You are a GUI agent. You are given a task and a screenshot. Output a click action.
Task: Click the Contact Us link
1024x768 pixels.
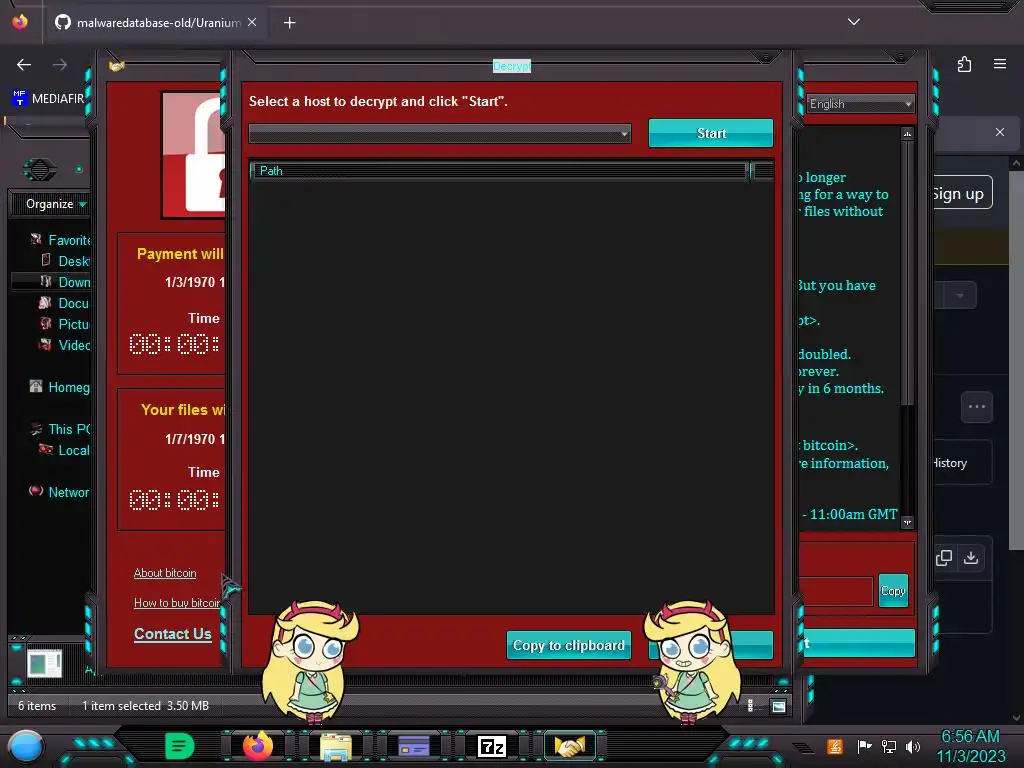pos(173,634)
